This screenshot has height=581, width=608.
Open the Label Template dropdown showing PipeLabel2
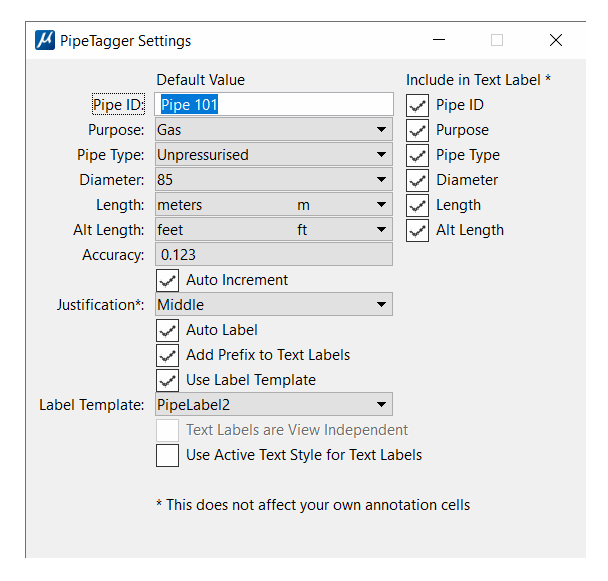click(x=274, y=405)
